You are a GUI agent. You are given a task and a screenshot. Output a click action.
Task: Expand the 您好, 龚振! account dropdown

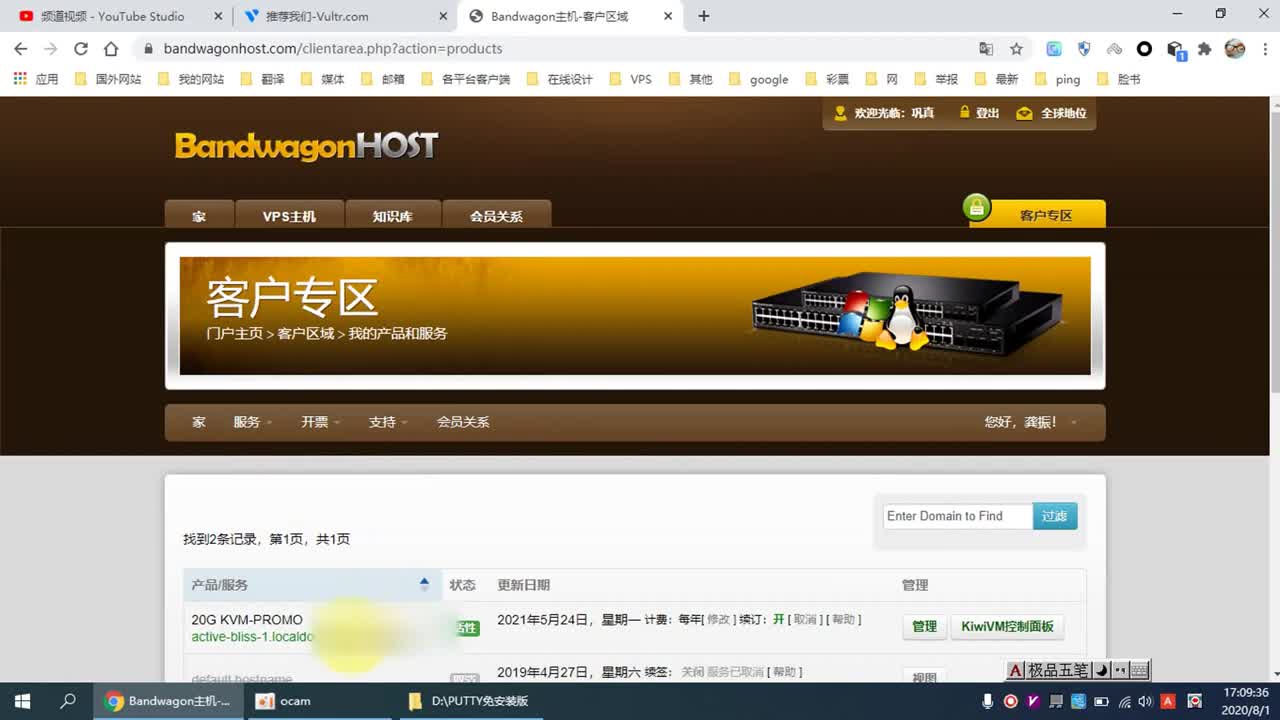(x=1030, y=422)
